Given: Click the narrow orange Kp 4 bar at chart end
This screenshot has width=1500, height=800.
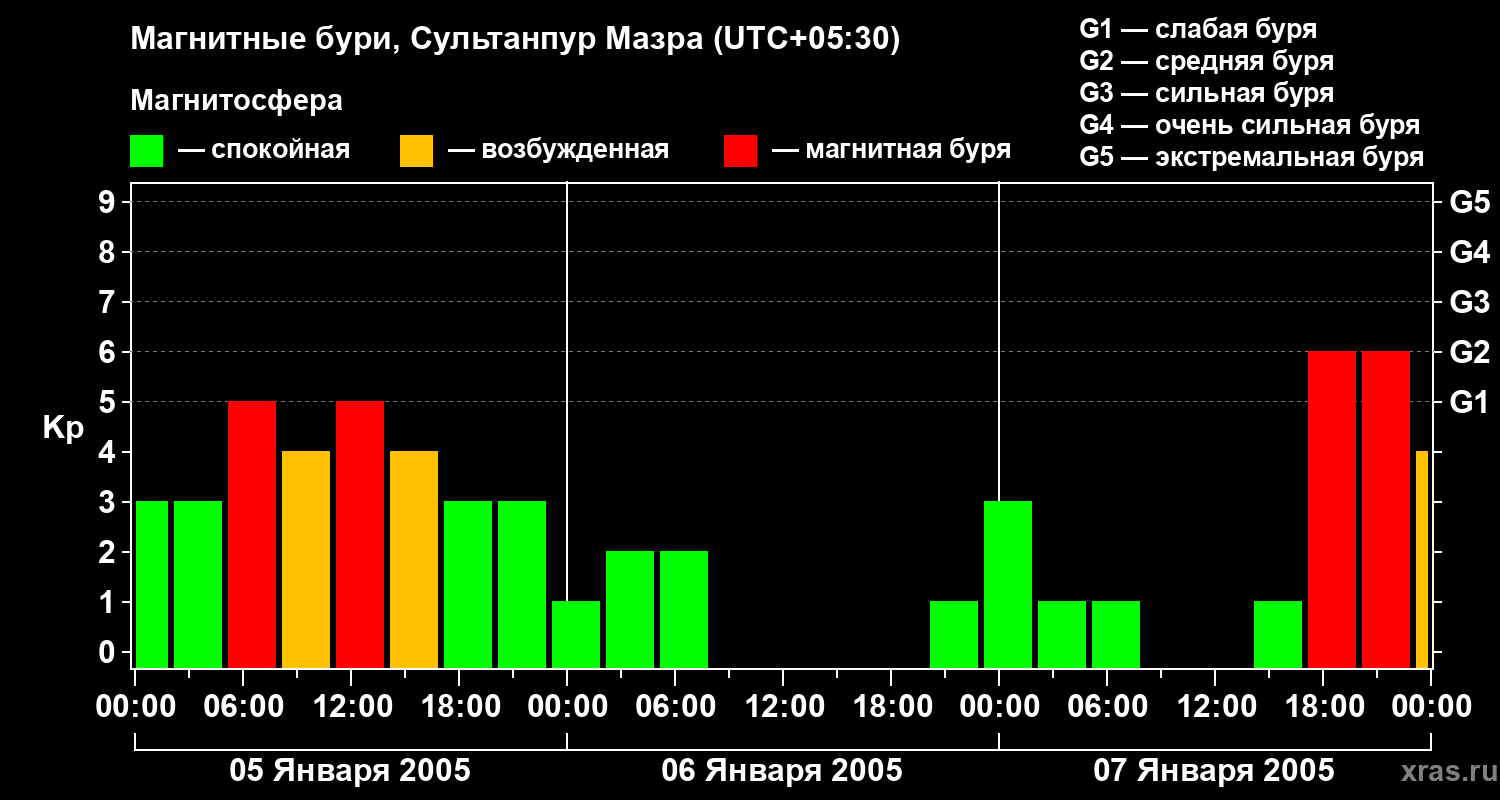Looking at the screenshot, I should [x=1422, y=560].
